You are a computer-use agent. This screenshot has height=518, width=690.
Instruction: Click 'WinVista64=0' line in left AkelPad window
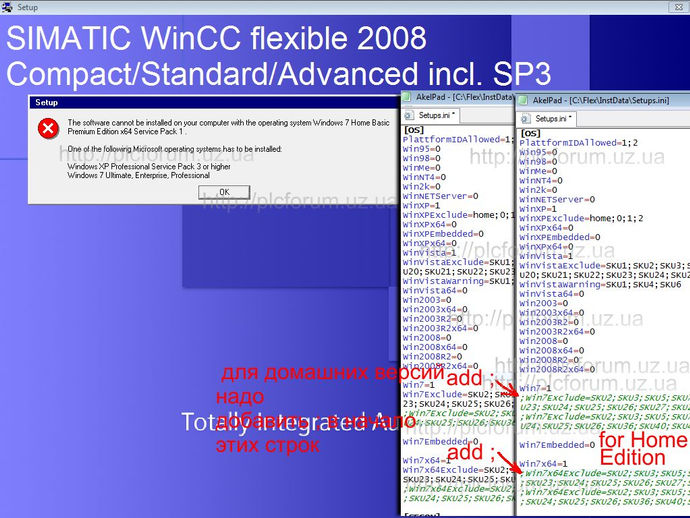(x=435, y=291)
